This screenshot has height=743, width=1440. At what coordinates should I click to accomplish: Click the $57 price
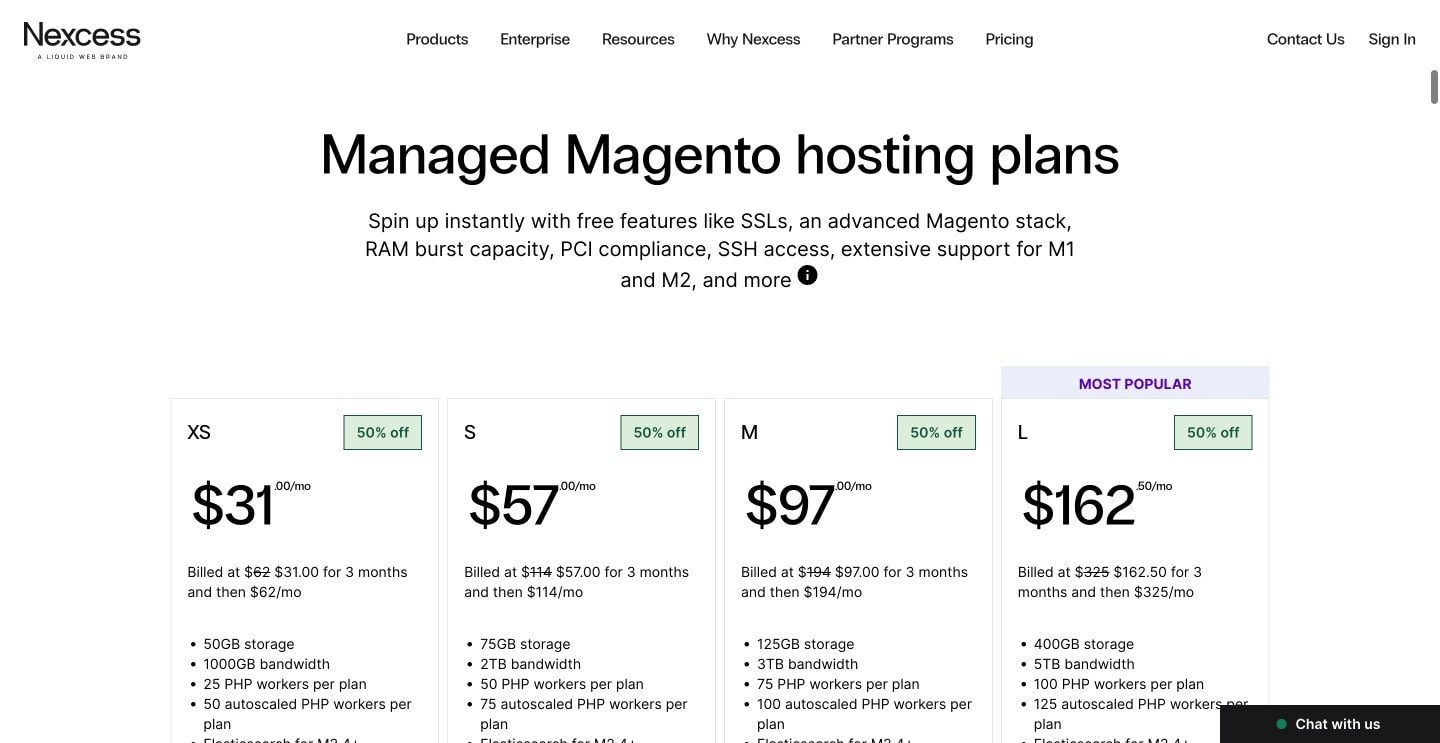point(513,505)
